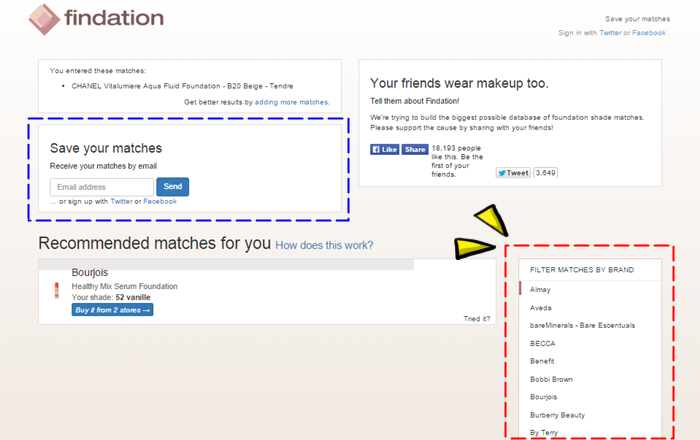Viewport: 700px width, 440px height.
Task: Click Buy it from 2 stores button
Action: point(112,310)
